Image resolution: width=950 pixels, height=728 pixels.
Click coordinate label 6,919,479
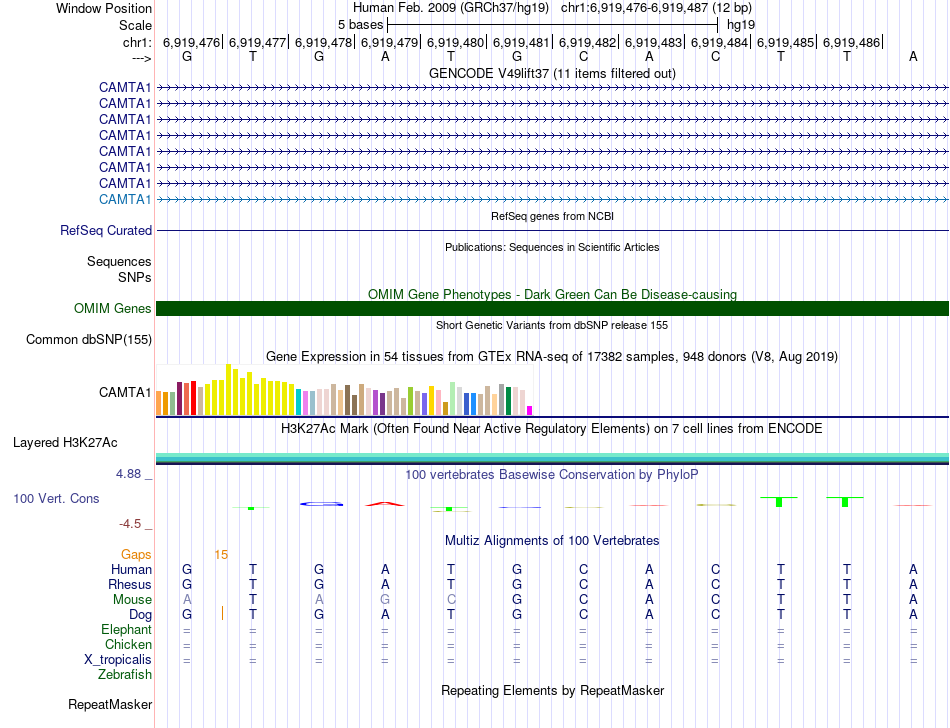pyautogui.click(x=390, y=42)
